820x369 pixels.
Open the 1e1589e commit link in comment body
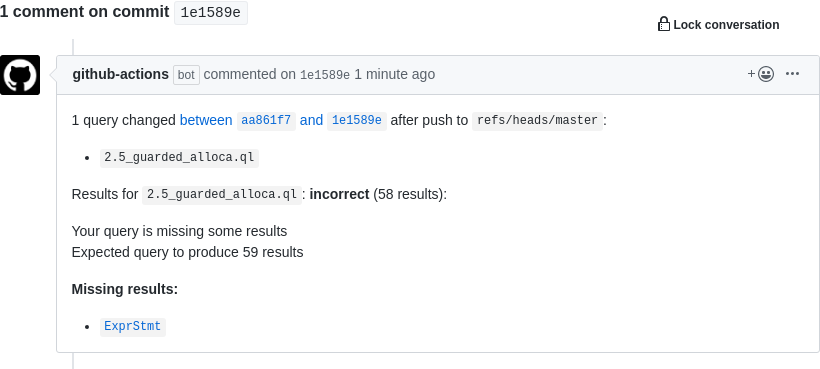click(x=357, y=121)
